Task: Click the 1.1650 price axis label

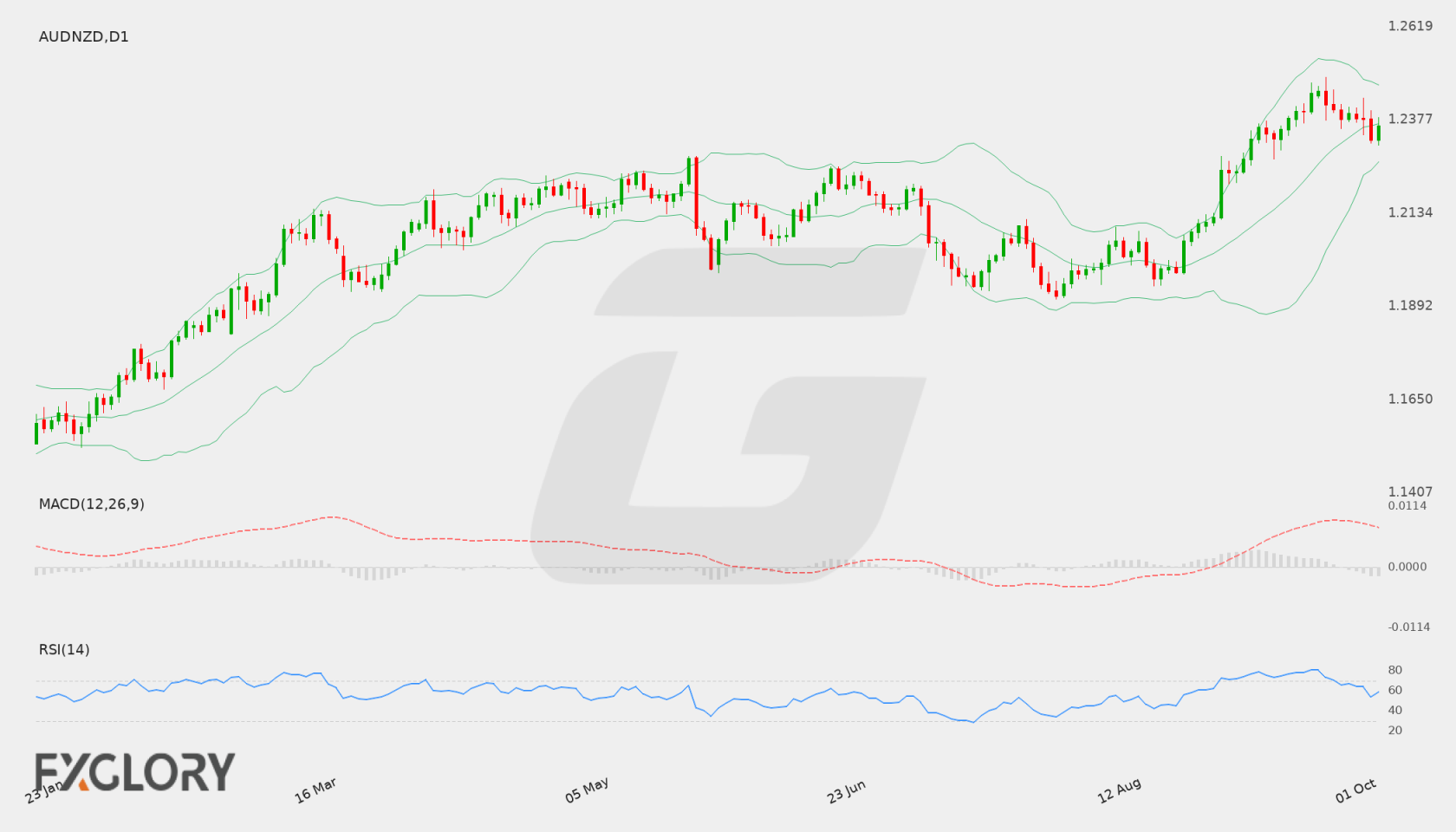Action: click(x=1410, y=399)
